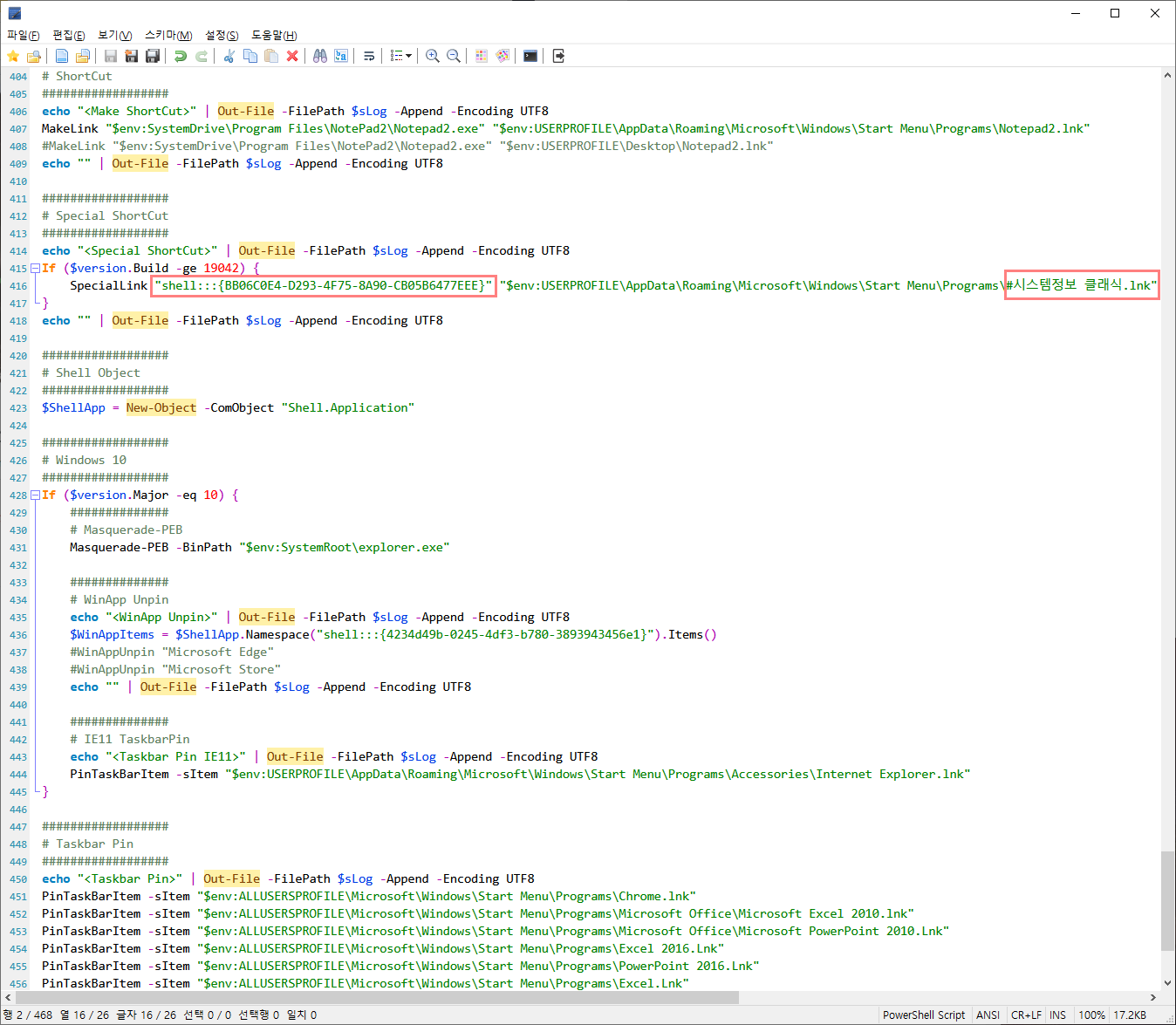Click the vertical scrollbar thumb
Viewport: 1176px width, 1025px height.
pos(1167,901)
